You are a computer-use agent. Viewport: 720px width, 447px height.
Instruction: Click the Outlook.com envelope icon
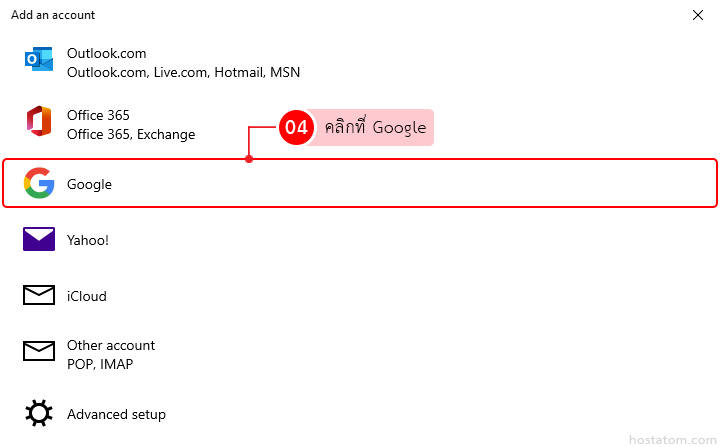tap(39, 62)
